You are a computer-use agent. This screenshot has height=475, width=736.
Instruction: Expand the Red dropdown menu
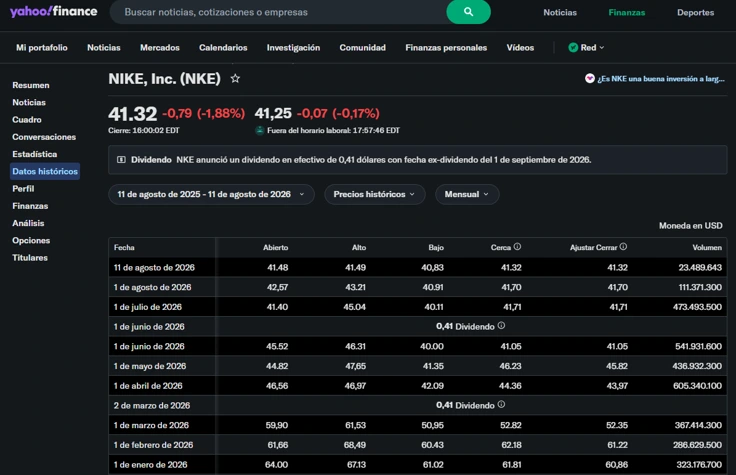coord(586,47)
